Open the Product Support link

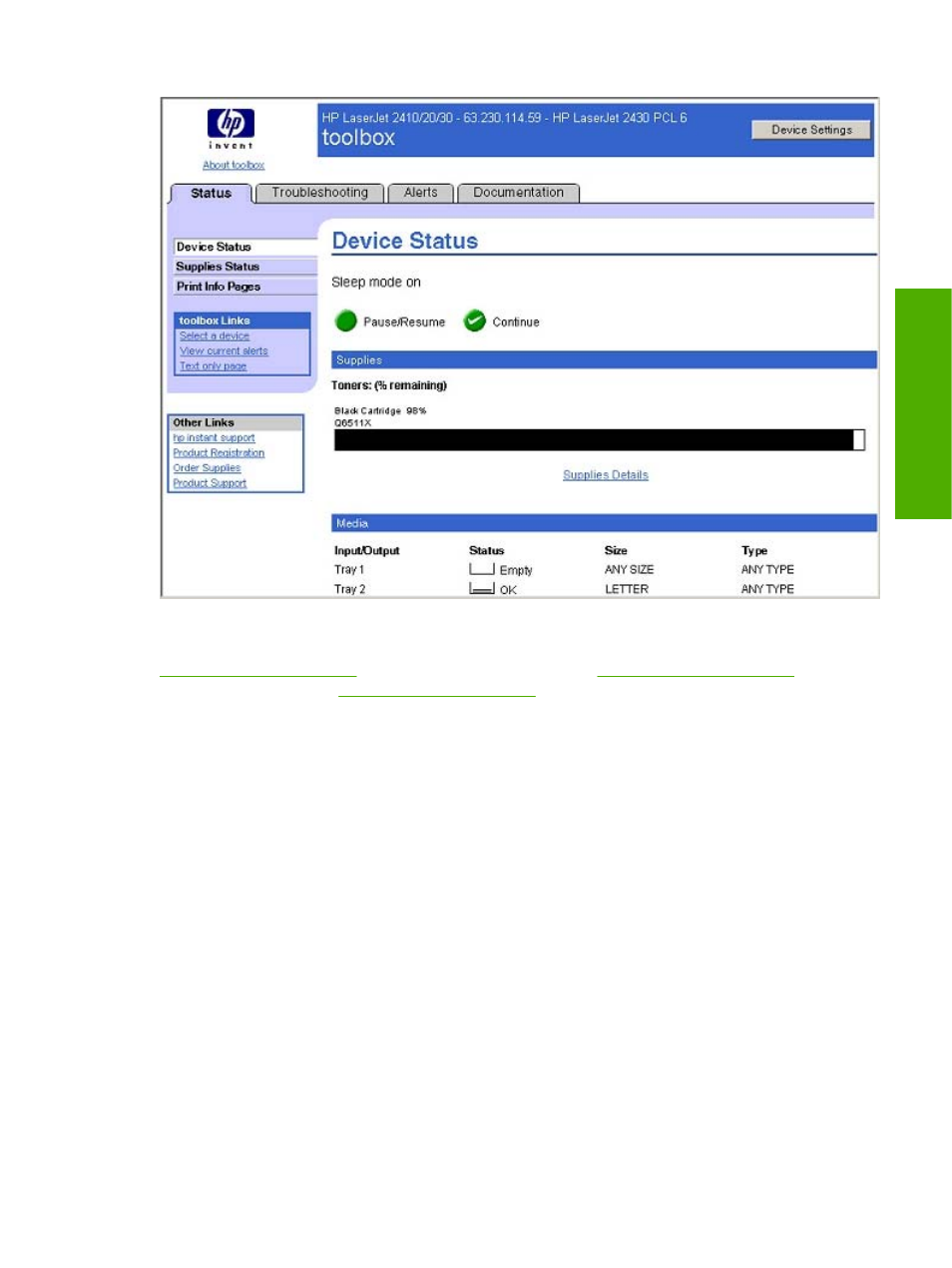click(210, 483)
